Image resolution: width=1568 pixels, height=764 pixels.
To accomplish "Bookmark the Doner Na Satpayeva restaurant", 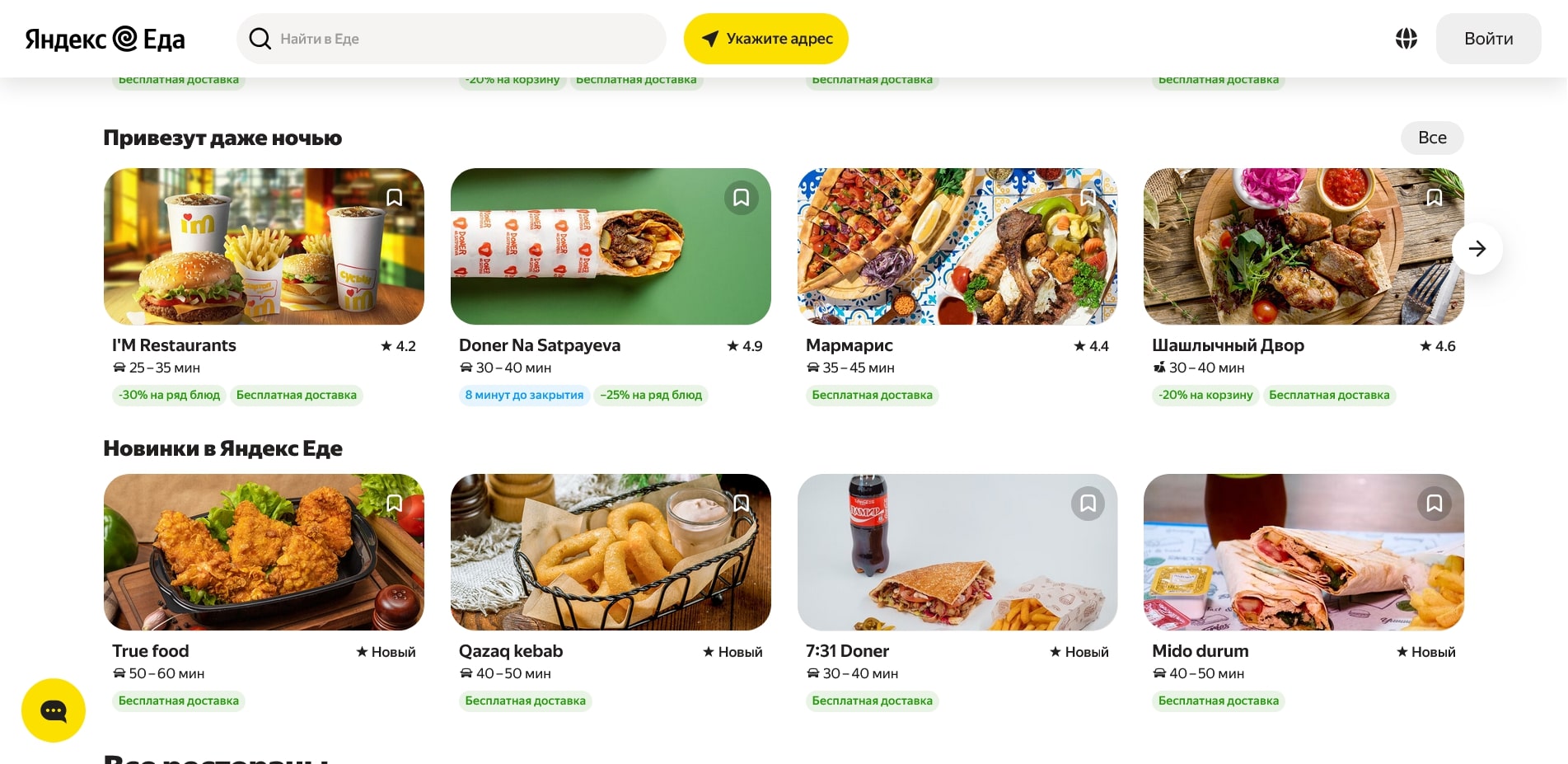I will pos(741,198).
